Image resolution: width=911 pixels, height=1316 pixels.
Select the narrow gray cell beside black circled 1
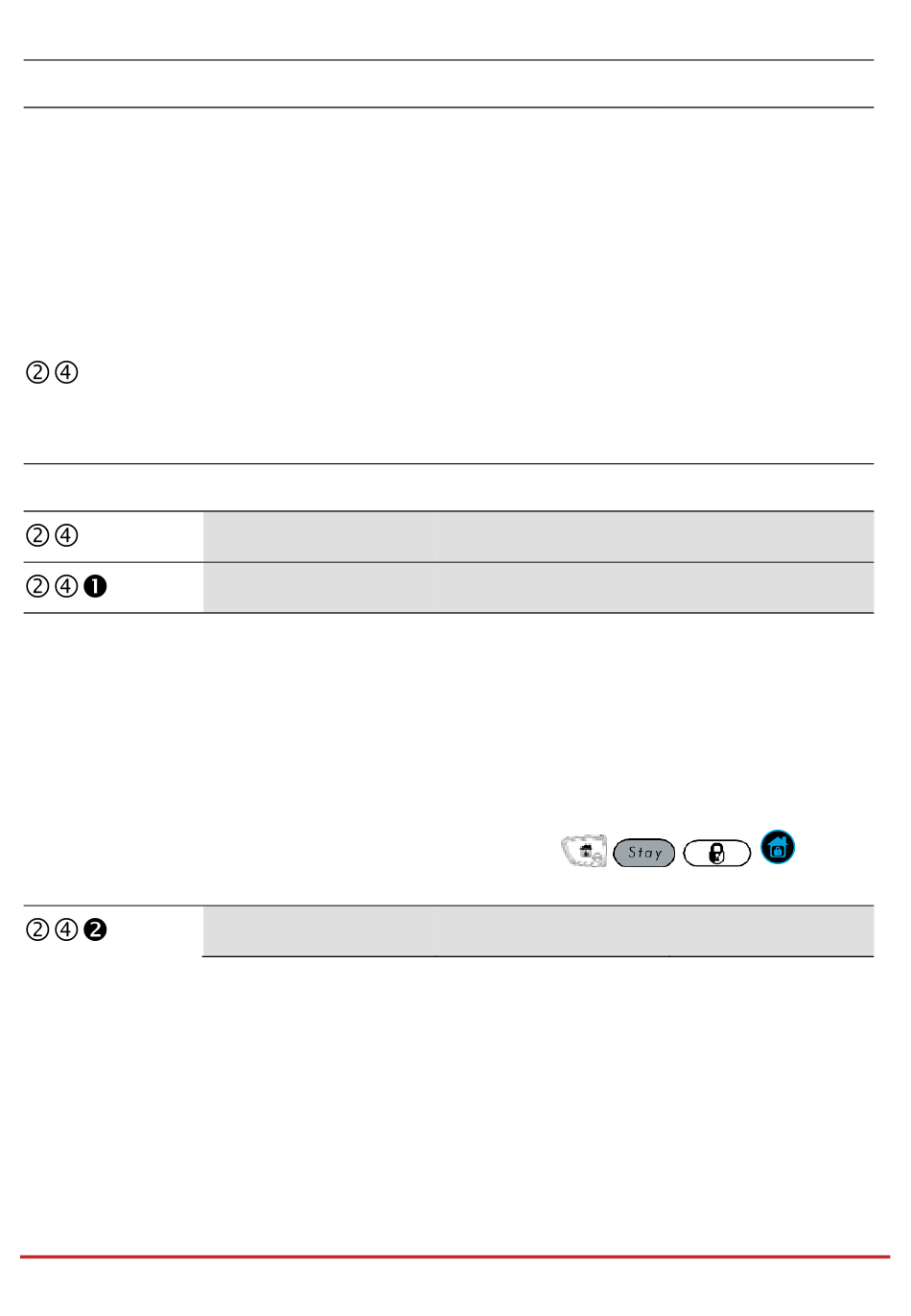coord(318,588)
